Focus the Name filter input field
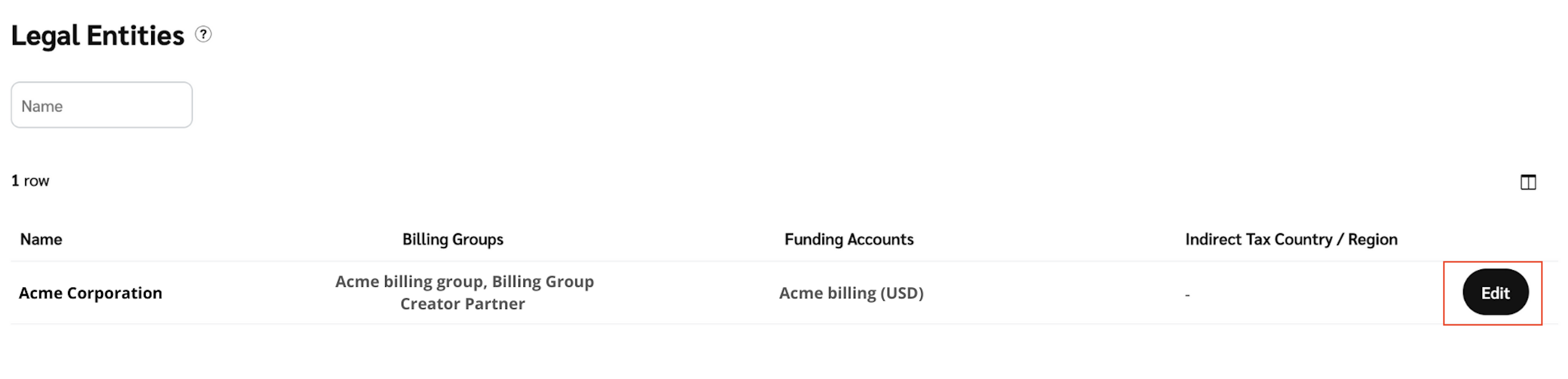 [101, 105]
